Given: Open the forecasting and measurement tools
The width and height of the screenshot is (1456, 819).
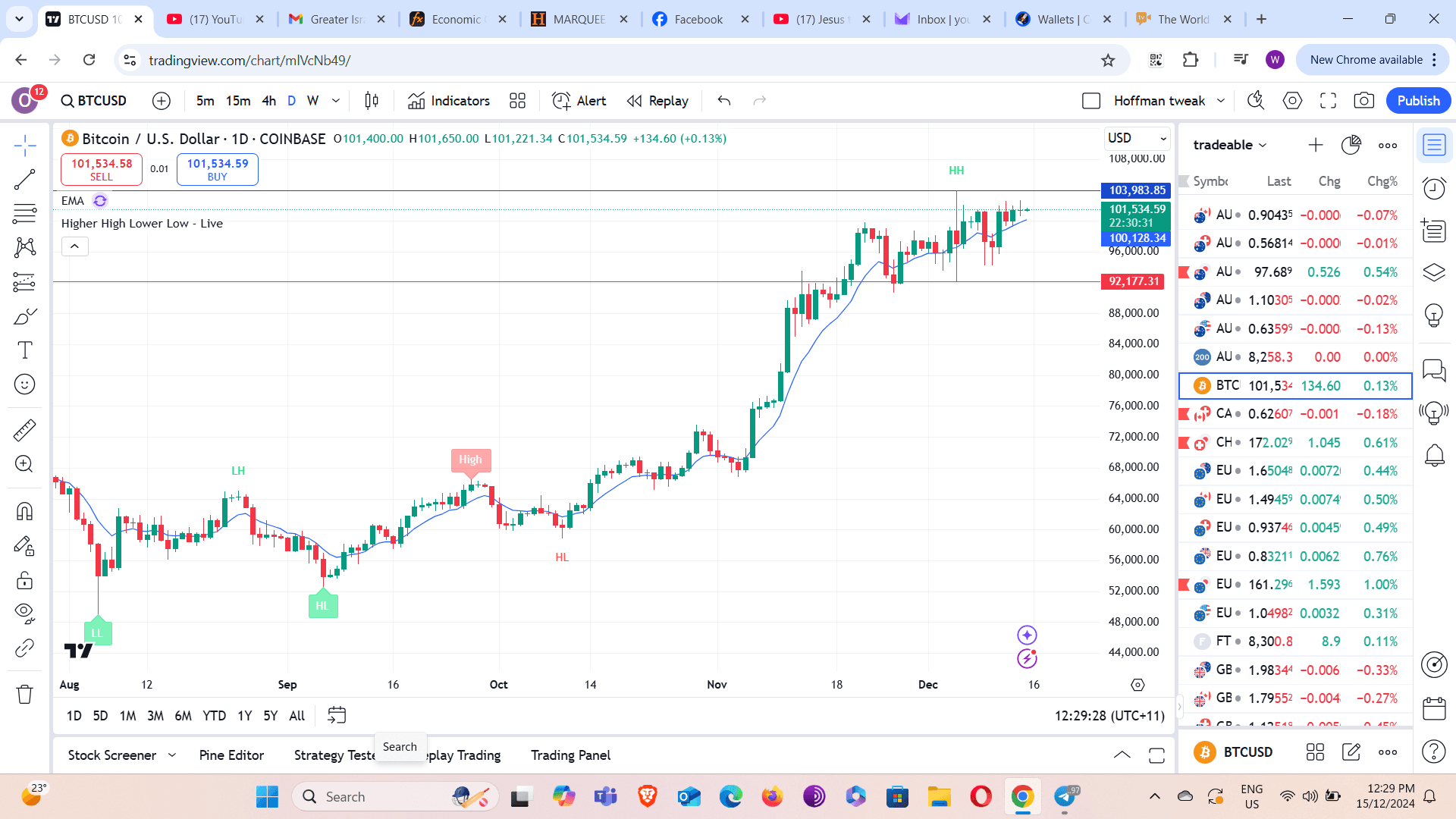Looking at the screenshot, I should click(x=25, y=282).
